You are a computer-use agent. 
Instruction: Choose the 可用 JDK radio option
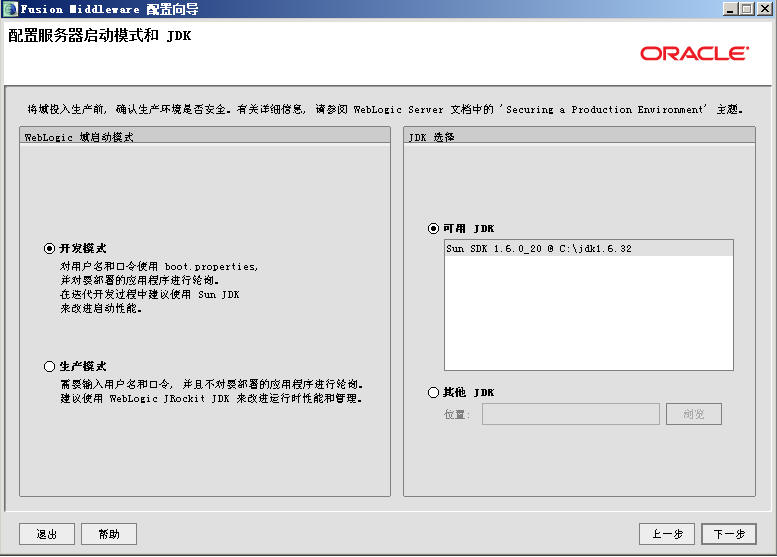tap(433, 228)
